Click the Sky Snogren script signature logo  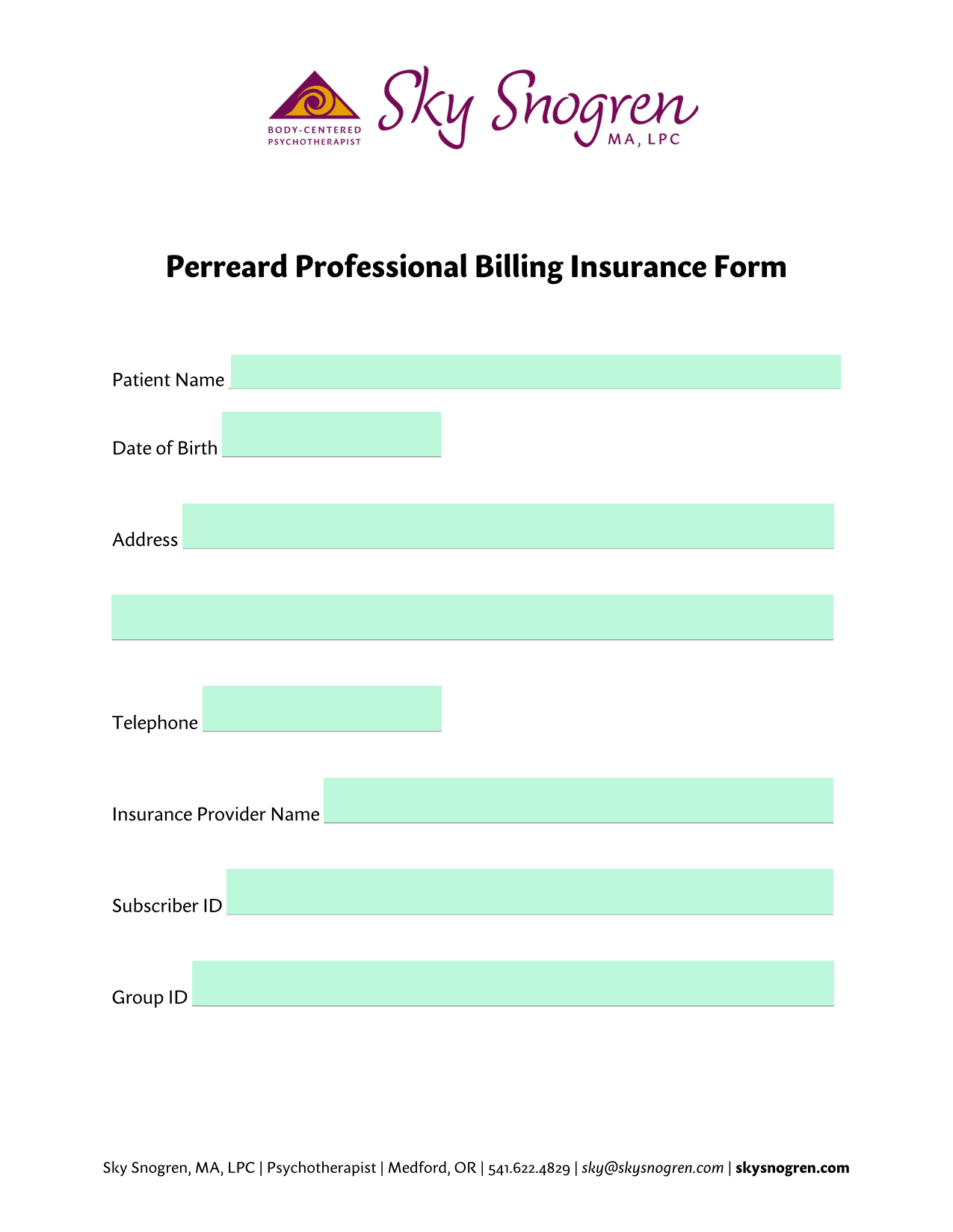pos(537,107)
